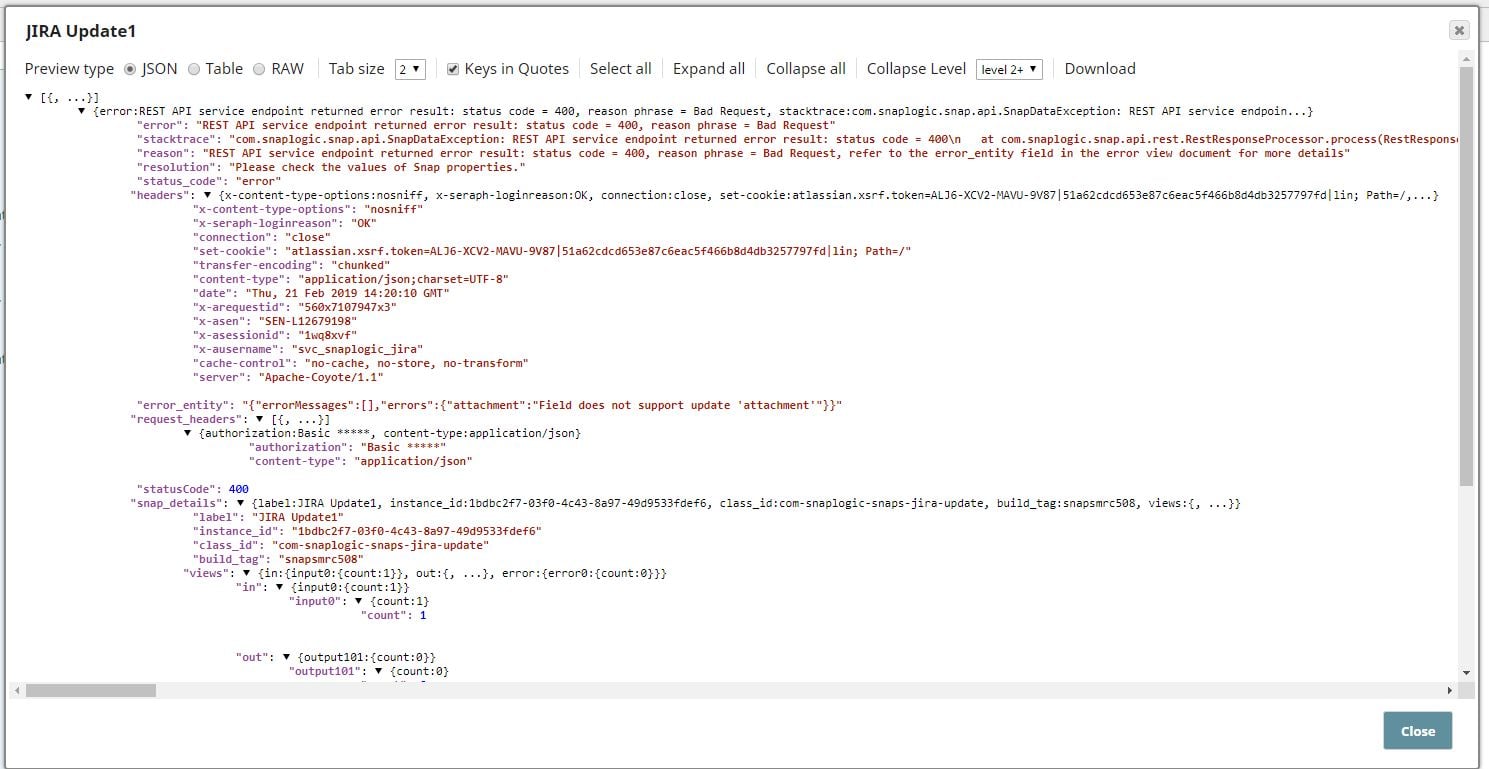
Task: Click Expand all
Action: click(x=708, y=69)
